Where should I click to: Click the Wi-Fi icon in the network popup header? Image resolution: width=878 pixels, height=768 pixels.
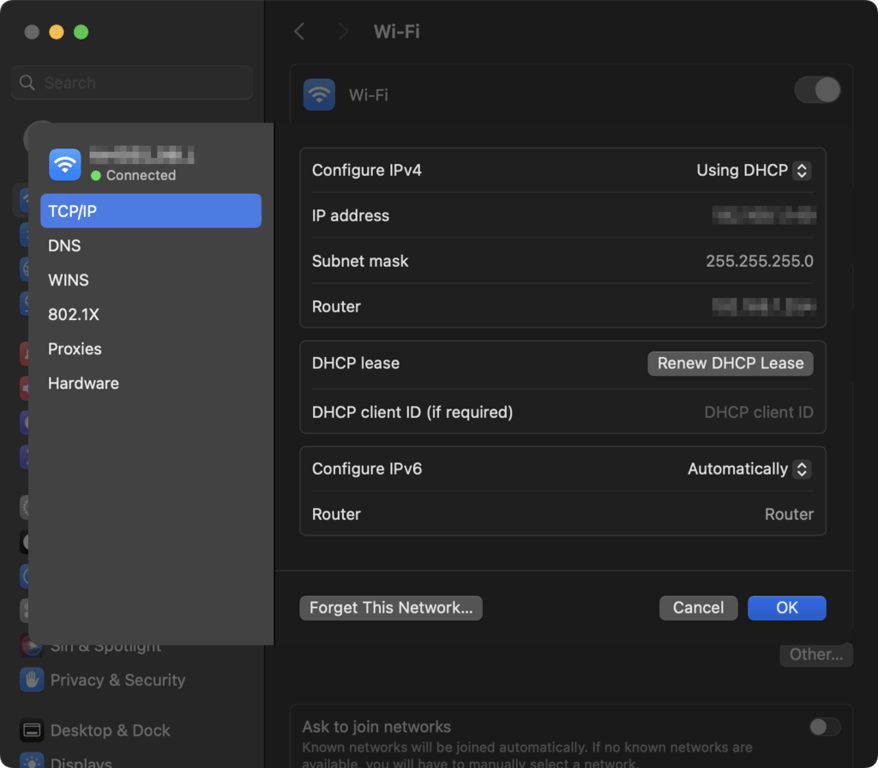pos(64,163)
